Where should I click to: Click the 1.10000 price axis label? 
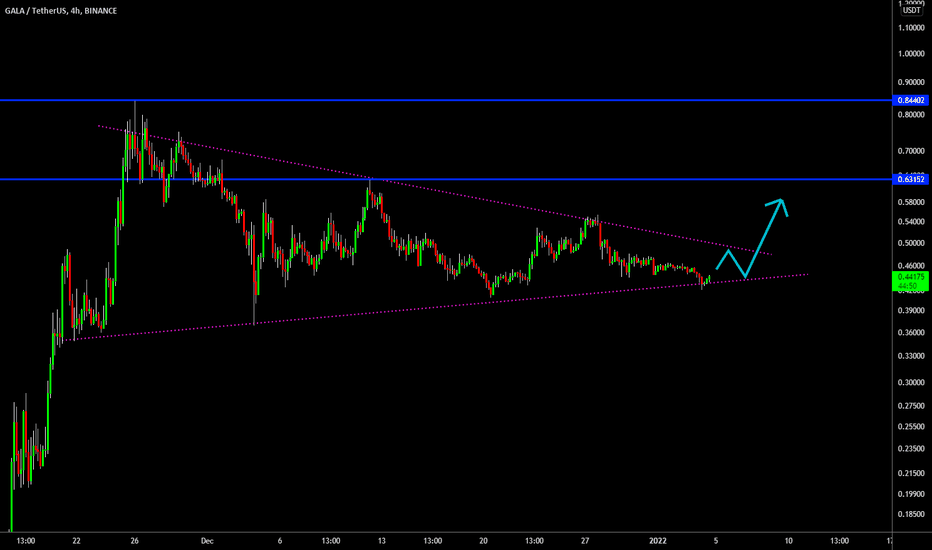(911, 28)
